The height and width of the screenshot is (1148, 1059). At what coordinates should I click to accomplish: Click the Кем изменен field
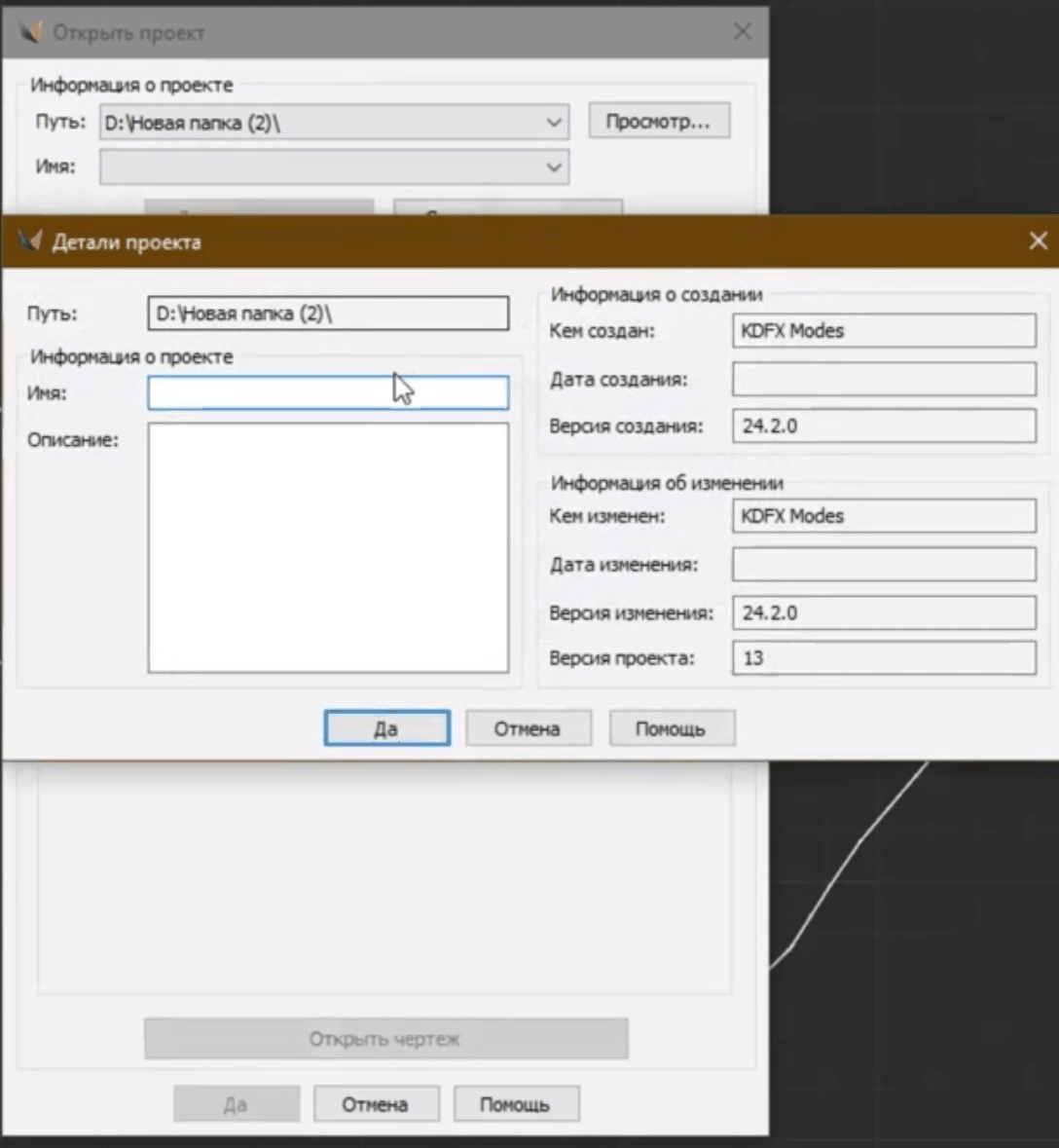pos(883,516)
